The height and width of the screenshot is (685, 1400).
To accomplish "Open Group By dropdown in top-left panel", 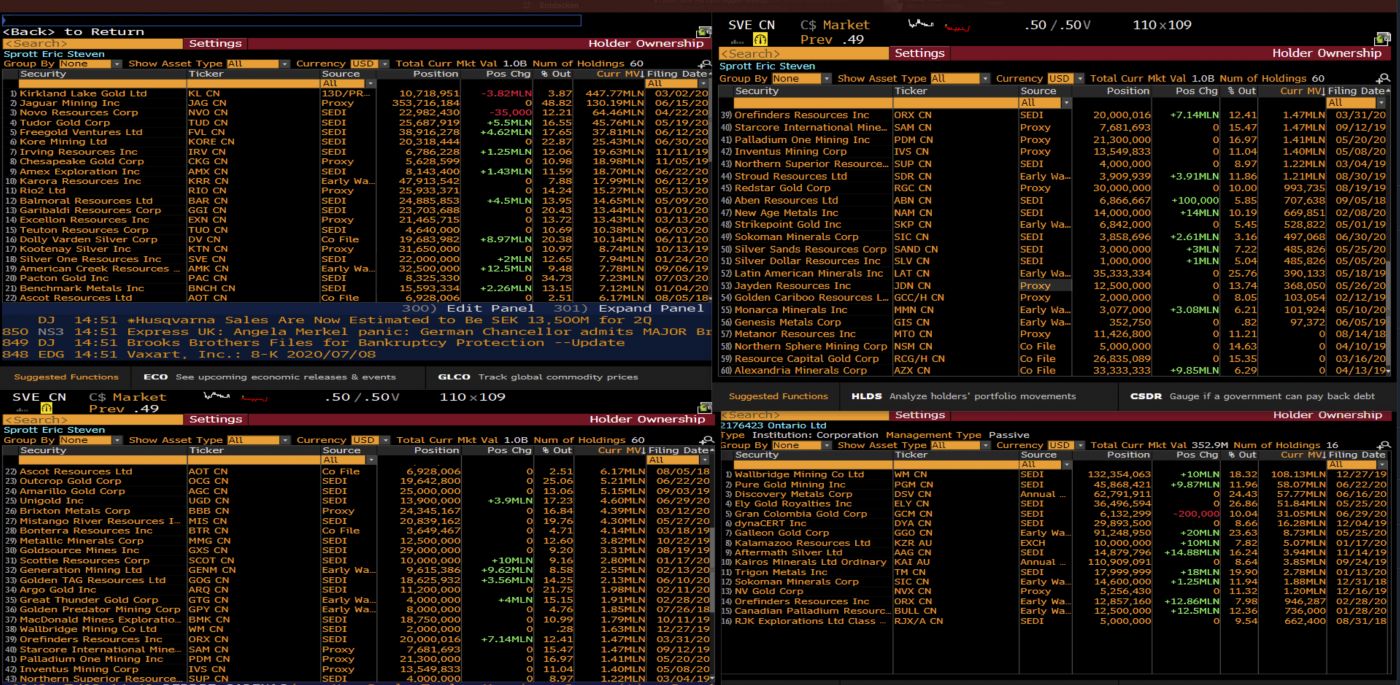I will pyautogui.click(x=90, y=64).
